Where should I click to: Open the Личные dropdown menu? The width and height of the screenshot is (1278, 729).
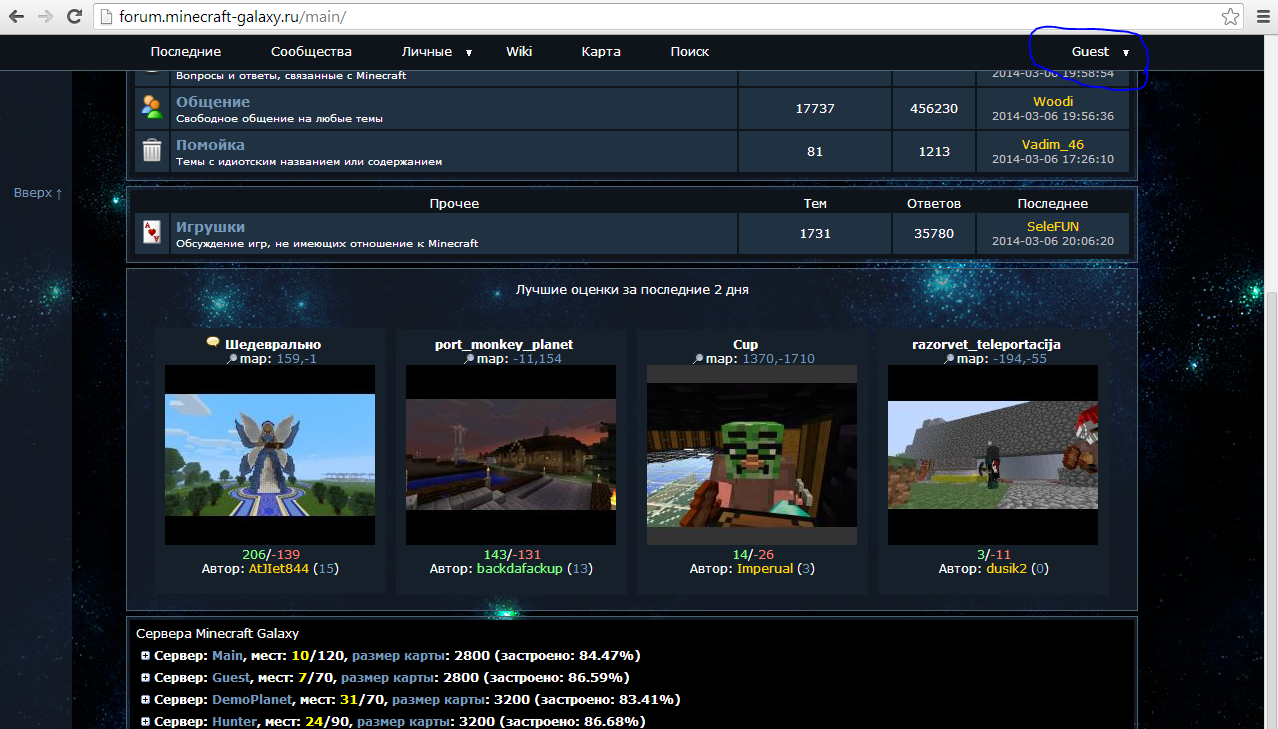(x=437, y=52)
